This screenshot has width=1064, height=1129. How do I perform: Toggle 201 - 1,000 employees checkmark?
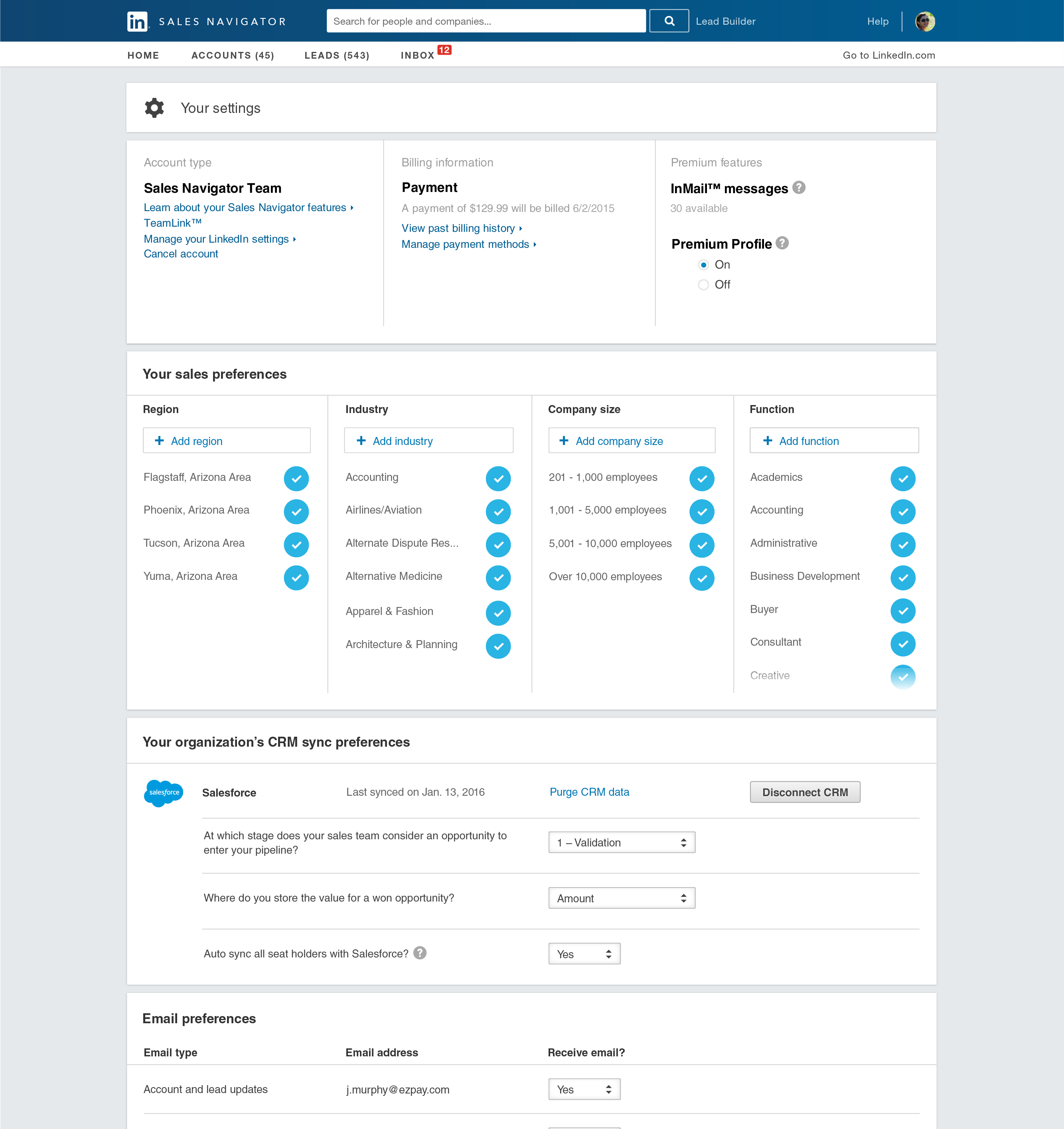(702, 479)
